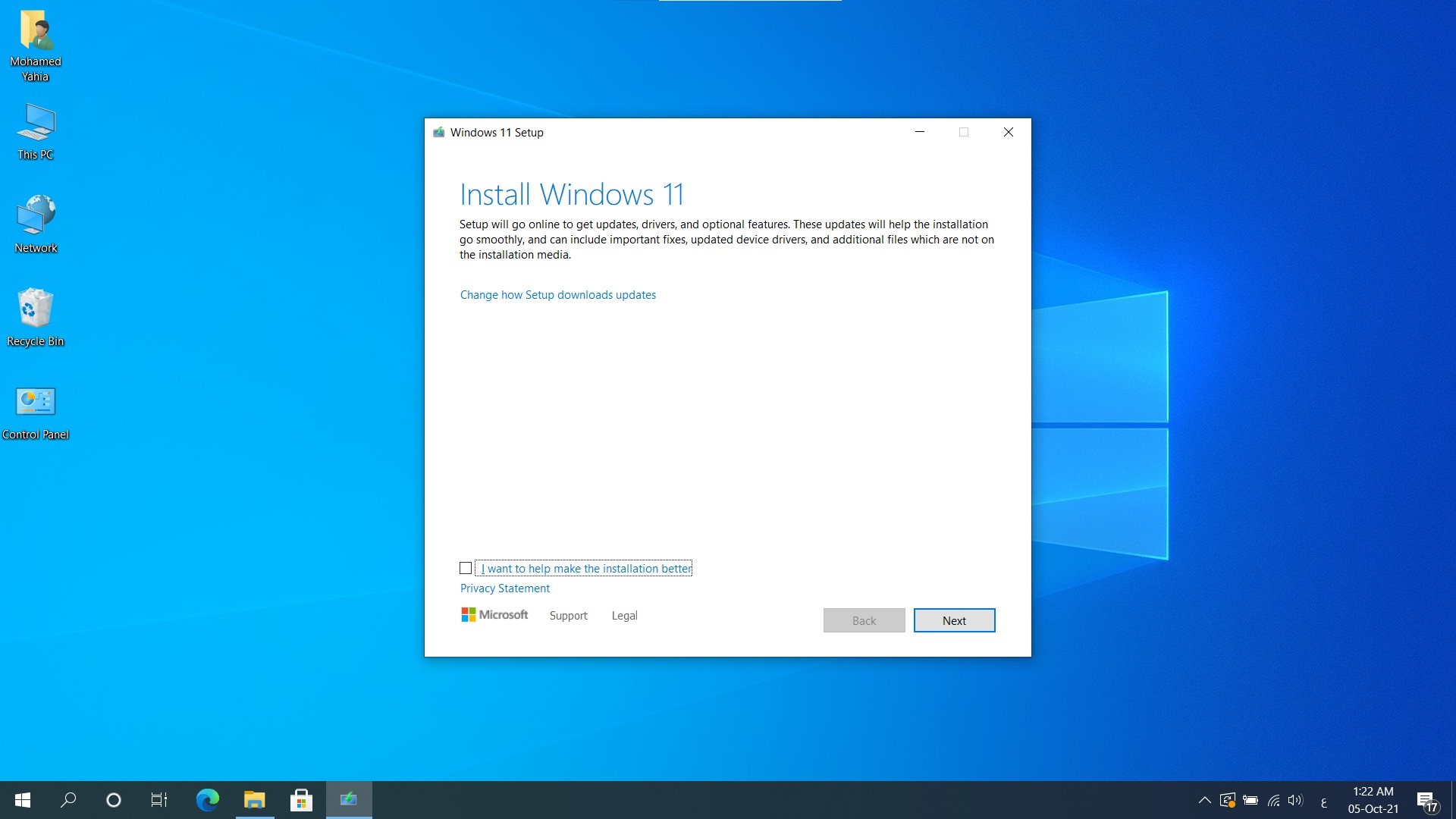Open Privacy Statement hyperlink
The height and width of the screenshot is (819, 1456).
click(504, 587)
